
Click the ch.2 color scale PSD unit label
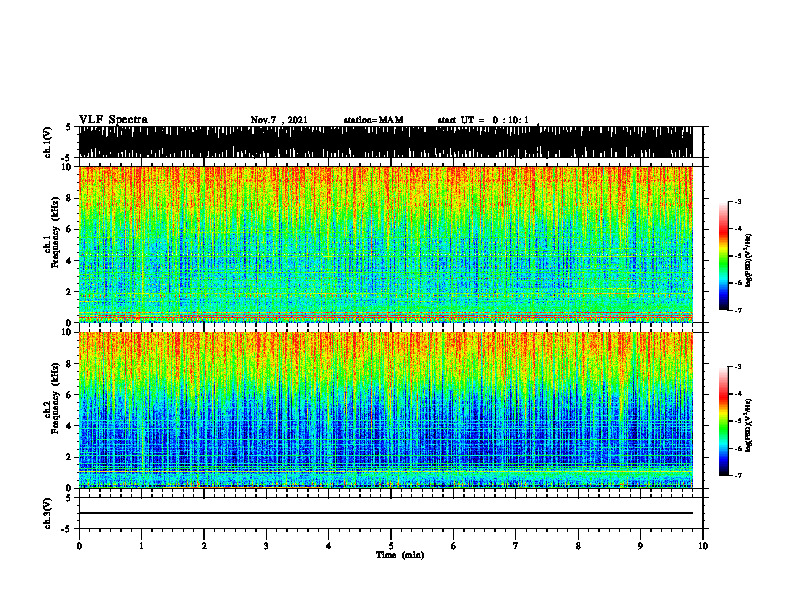pyautogui.click(x=749, y=425)
